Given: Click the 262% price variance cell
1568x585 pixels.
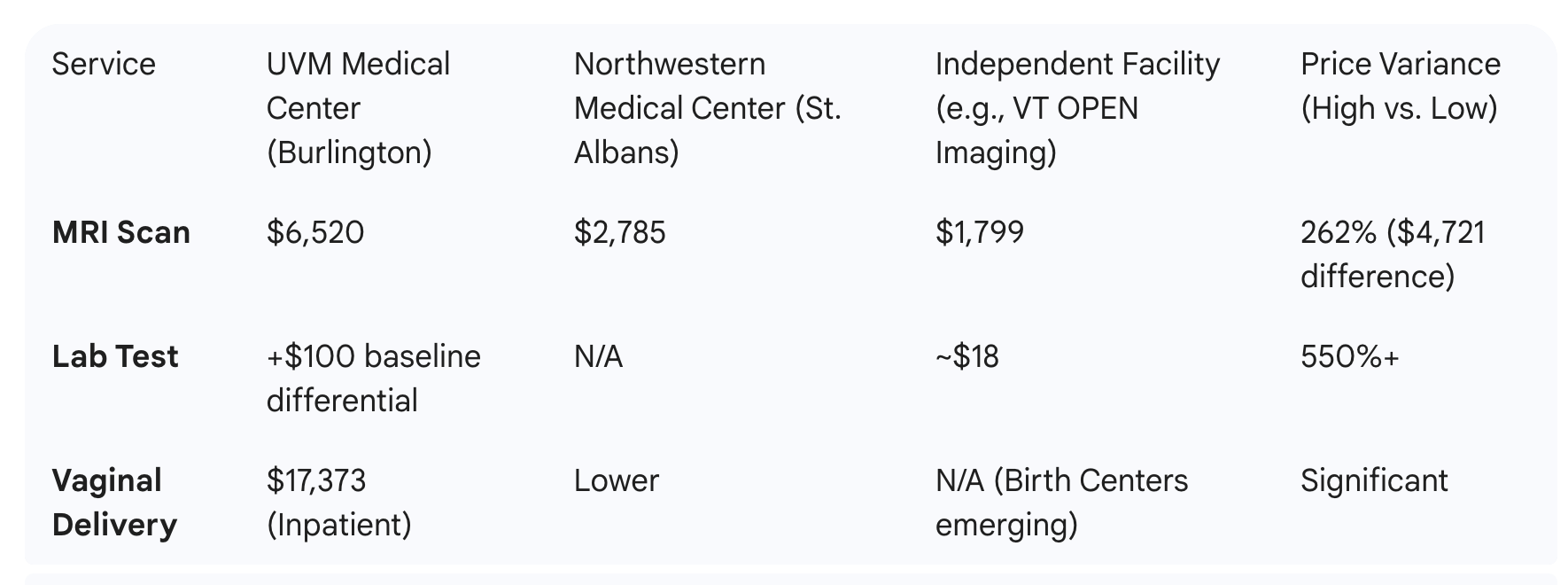Looking at the screenshot, I should click(x=1392, y=254).
